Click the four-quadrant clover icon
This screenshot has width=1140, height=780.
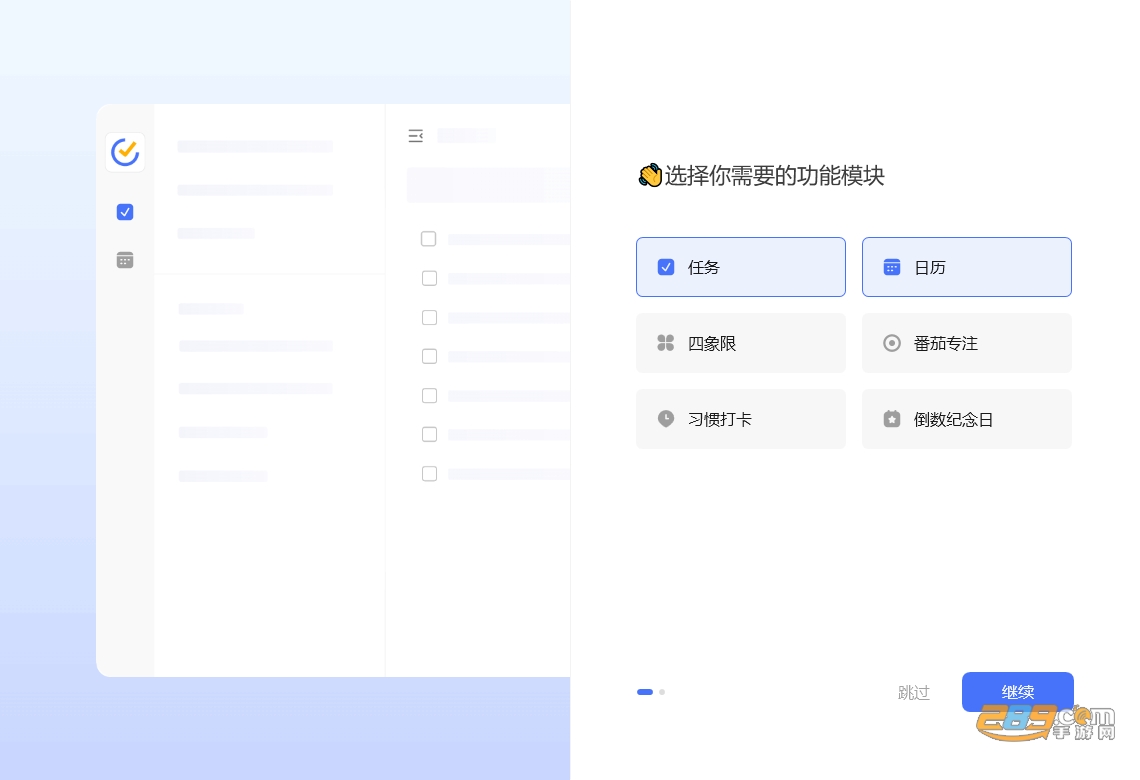[665, 343]
